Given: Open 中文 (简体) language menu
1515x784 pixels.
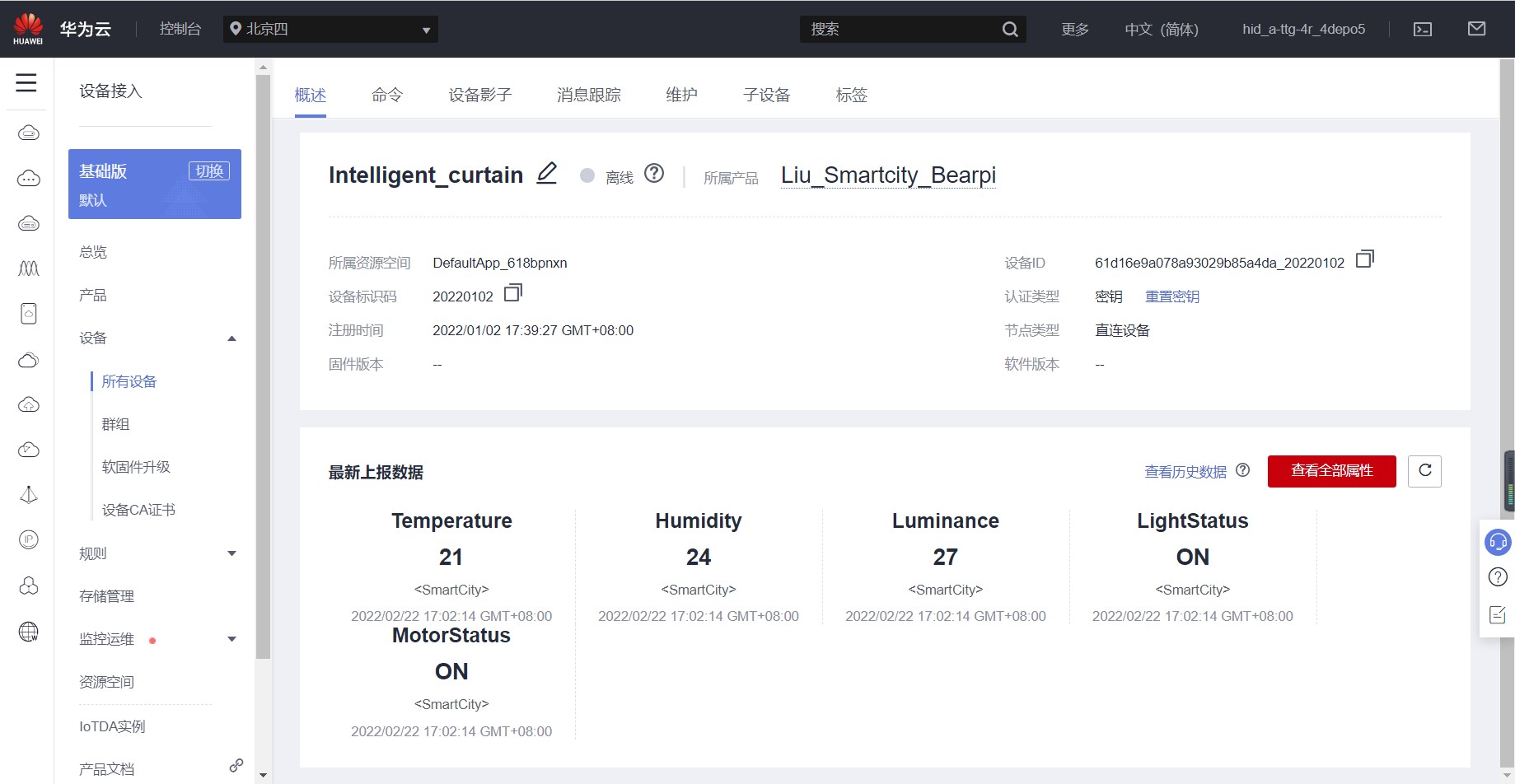Looking at the screenshot, I should click(x=1162, y=30).
